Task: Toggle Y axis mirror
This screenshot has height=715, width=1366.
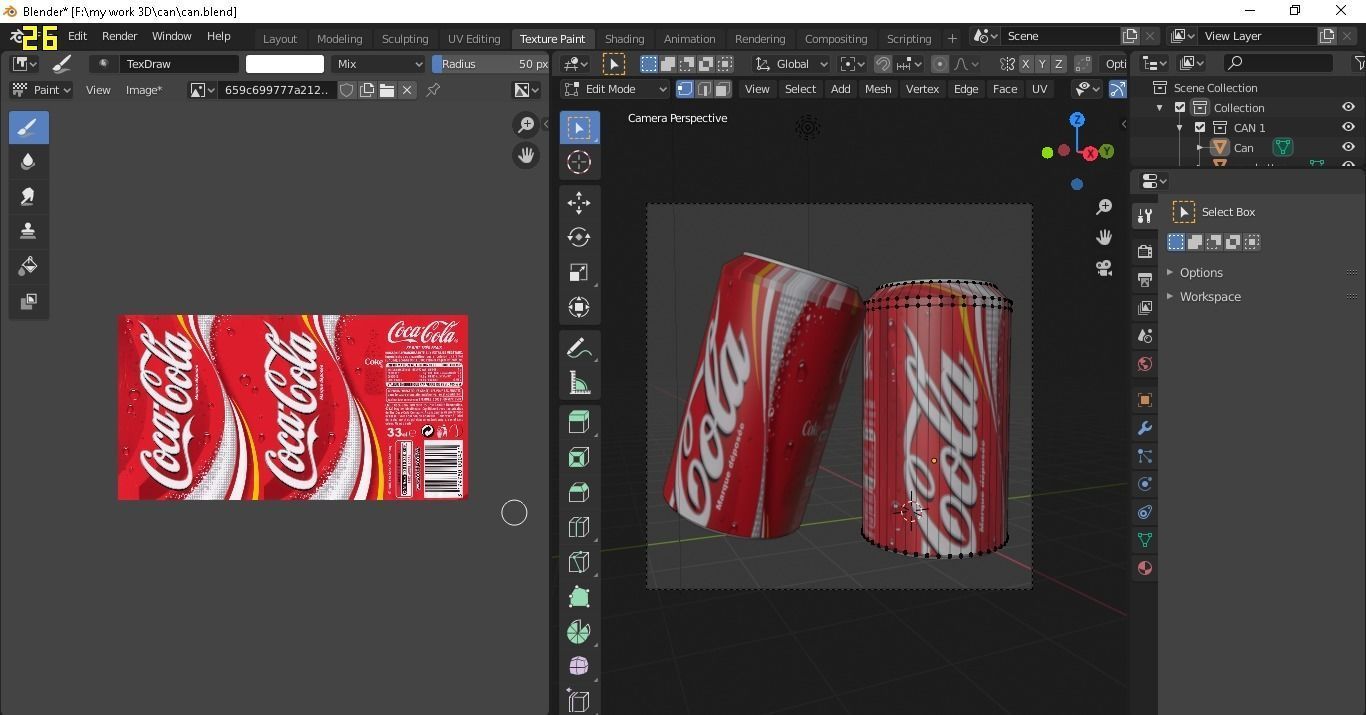Action: click(x=1043, y=64)
